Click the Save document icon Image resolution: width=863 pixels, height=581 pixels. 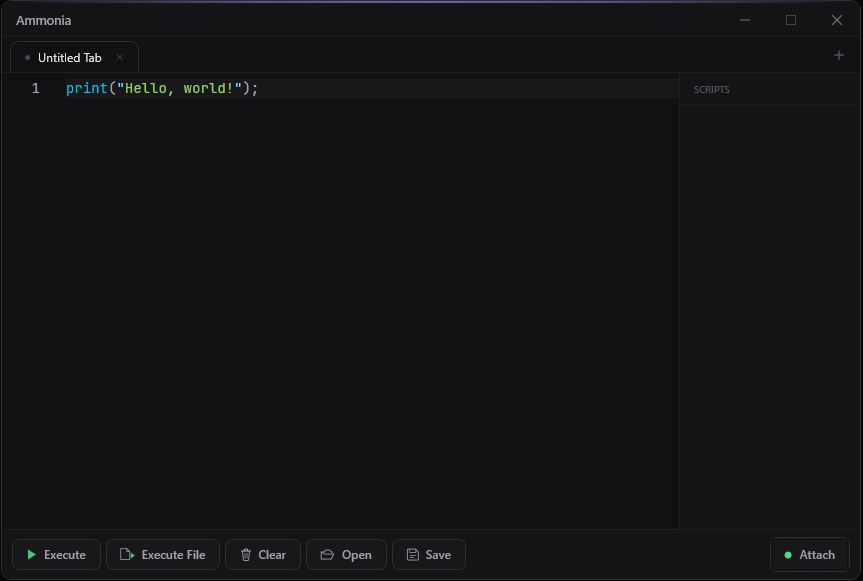[412, 555]
